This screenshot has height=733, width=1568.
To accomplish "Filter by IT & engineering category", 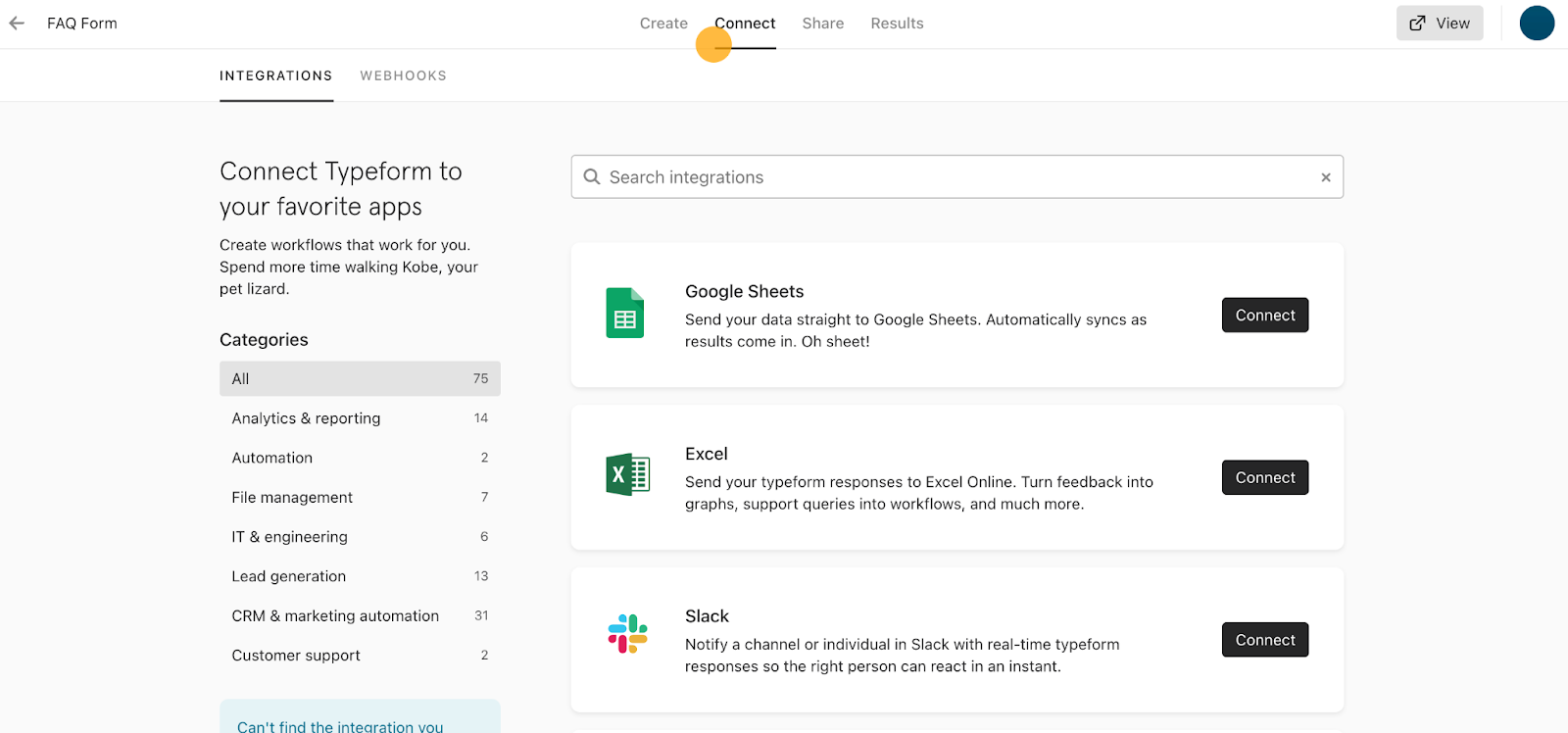I will (360, 537).
